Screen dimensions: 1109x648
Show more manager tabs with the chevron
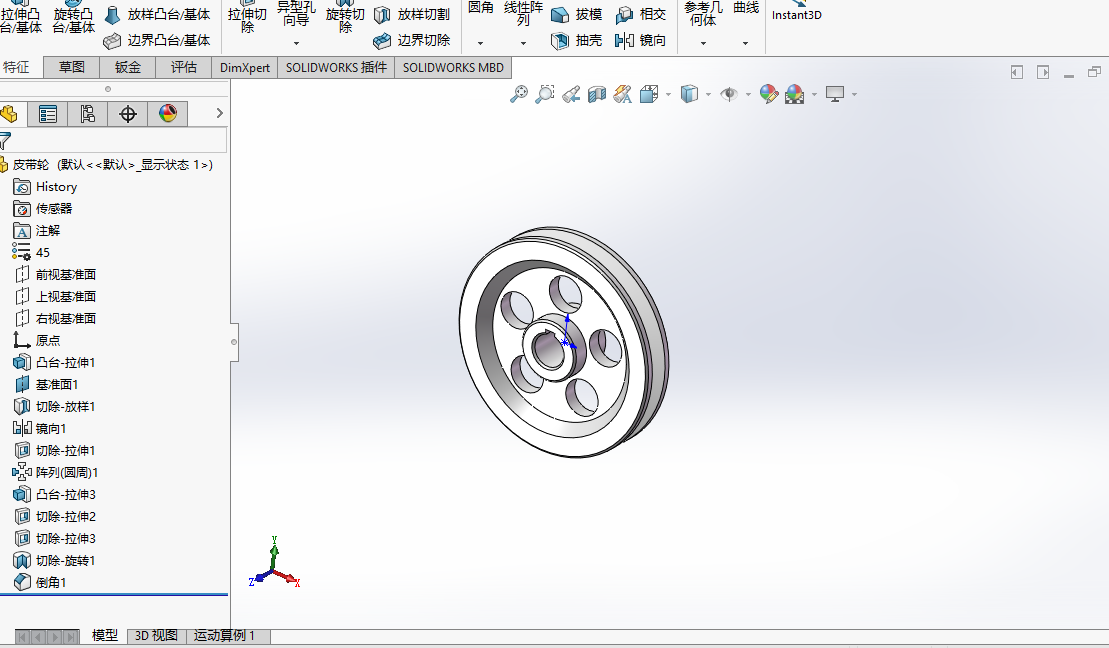pos(219,113)
